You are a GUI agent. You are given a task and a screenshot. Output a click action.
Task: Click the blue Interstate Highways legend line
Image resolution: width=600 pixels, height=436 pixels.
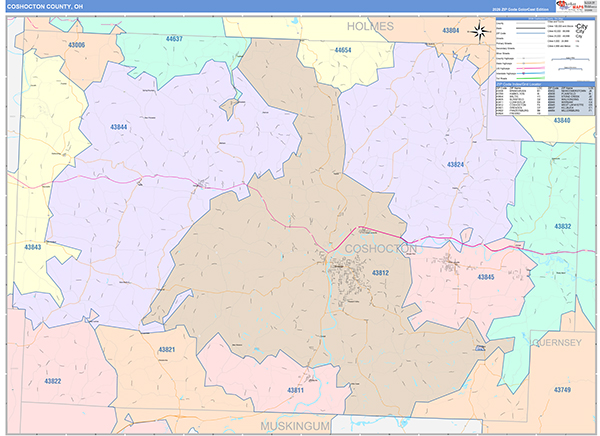[530, 73]
